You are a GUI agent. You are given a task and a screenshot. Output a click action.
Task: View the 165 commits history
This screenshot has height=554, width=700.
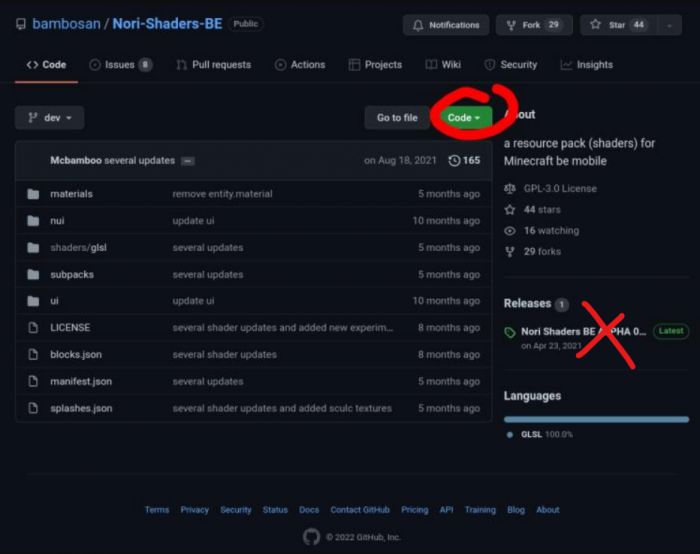464,160
